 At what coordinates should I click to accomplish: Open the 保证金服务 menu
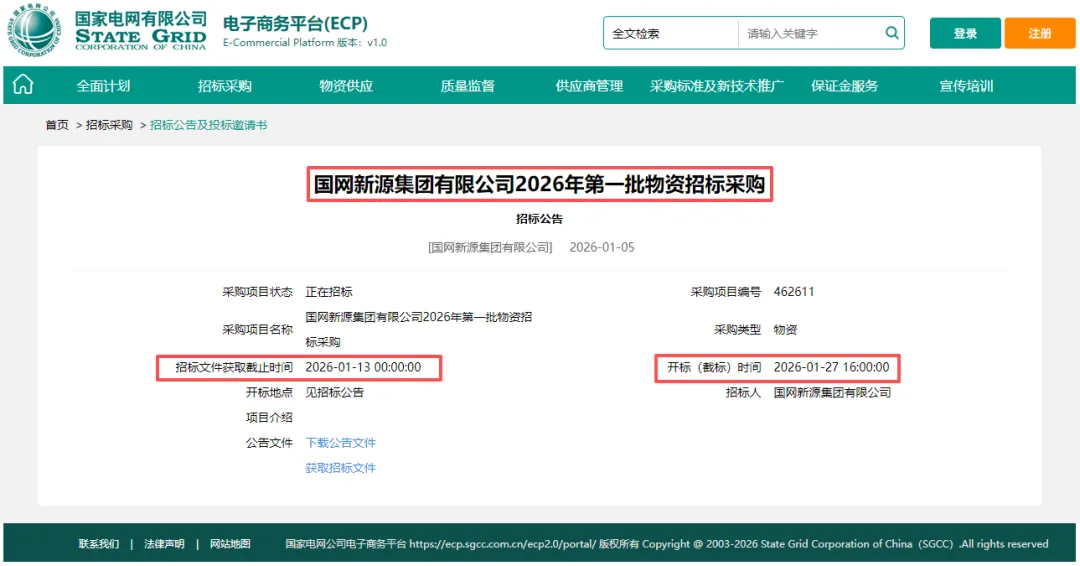(844, 86)
